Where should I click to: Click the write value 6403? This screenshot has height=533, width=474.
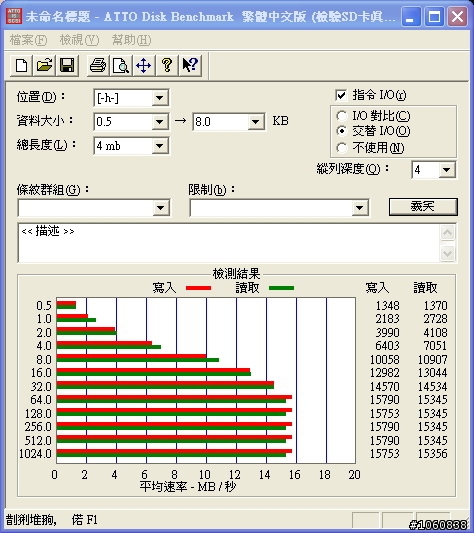click(x=387, y=346)
